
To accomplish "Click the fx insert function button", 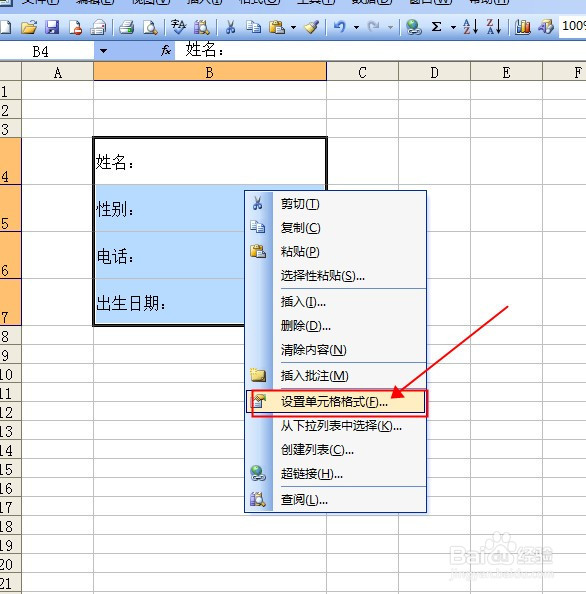I will tap(166, 50).
